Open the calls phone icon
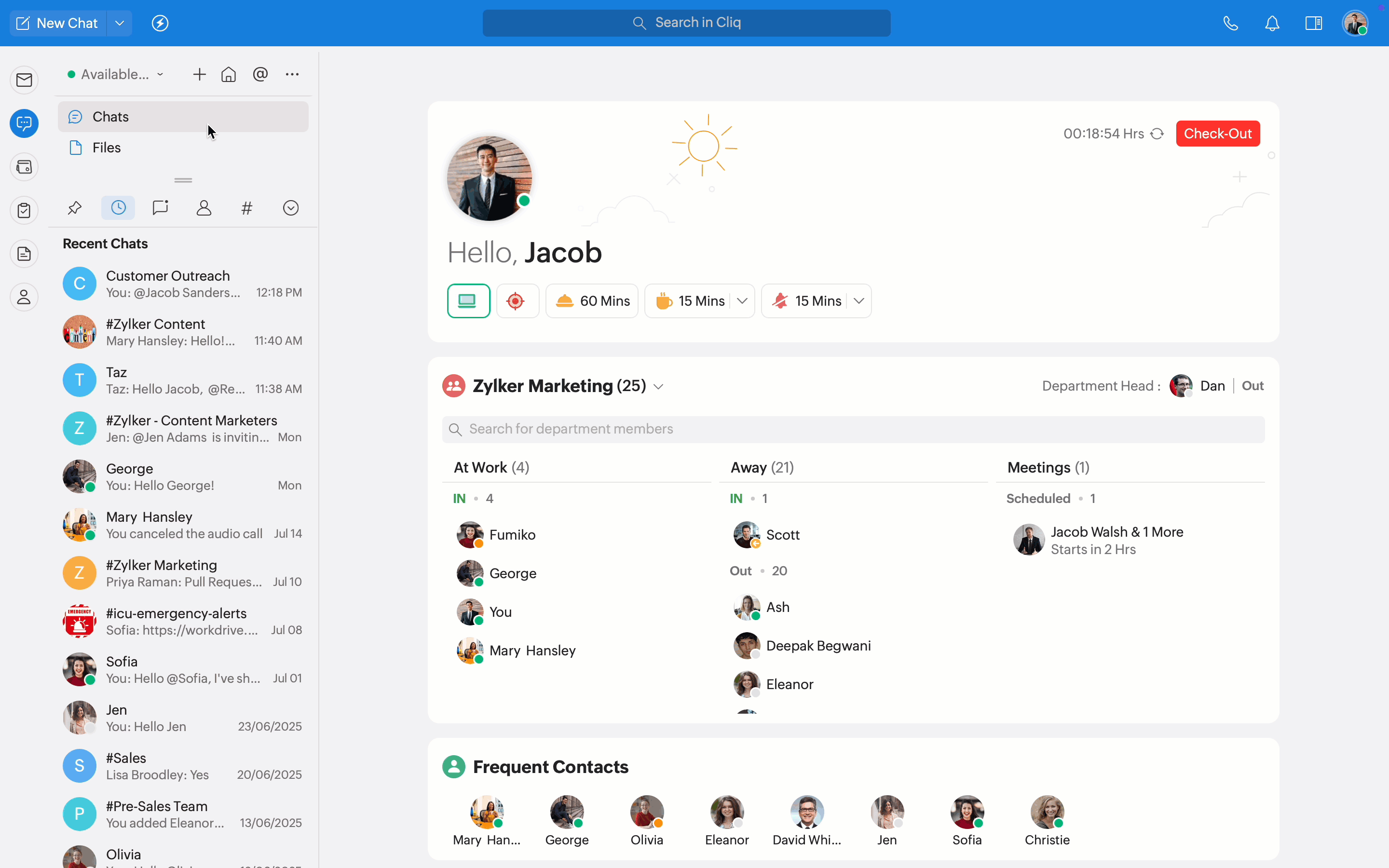Screen dimensions: 1389x868 (1230, 23)
